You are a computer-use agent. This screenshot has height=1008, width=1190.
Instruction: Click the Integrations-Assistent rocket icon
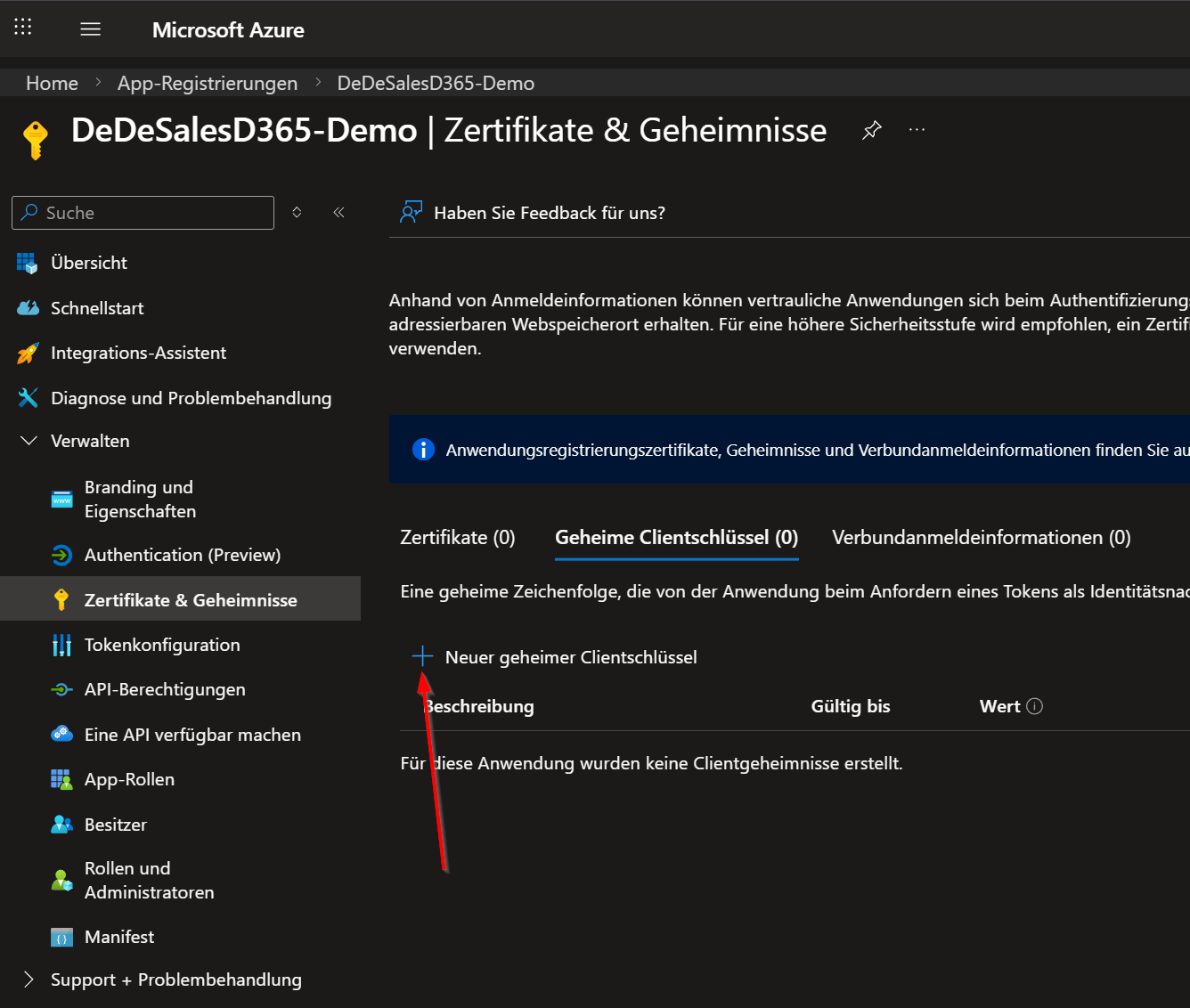pyautogui.click(x=28, y=354)
